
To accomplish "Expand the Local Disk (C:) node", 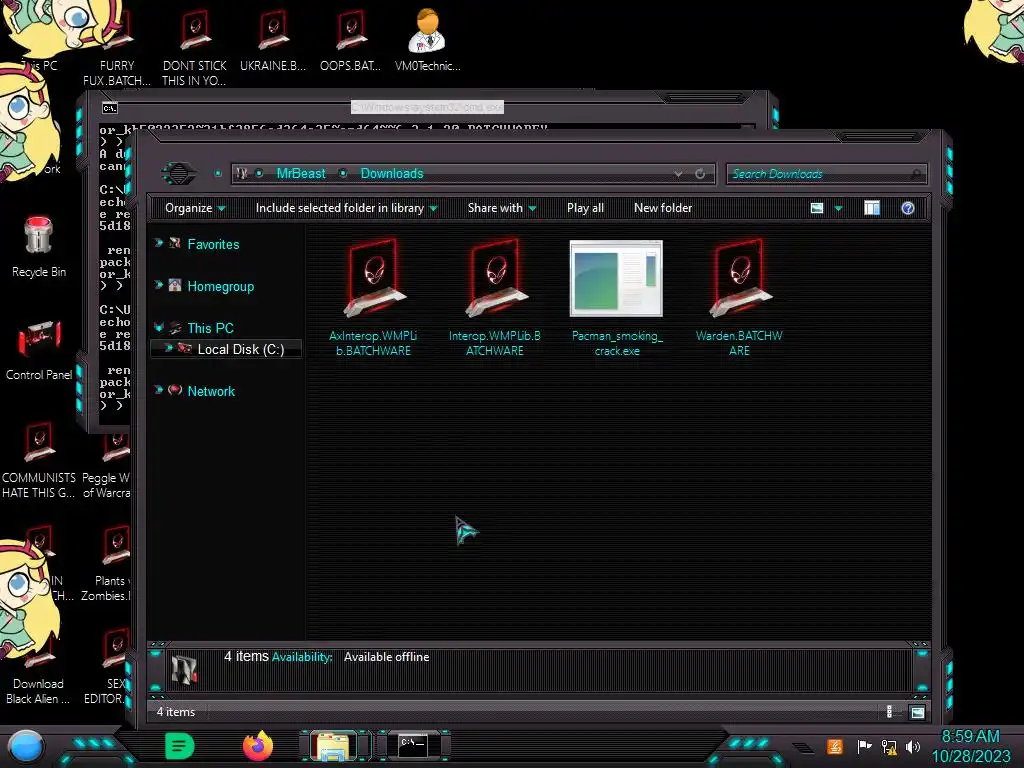I will [168, 348].
